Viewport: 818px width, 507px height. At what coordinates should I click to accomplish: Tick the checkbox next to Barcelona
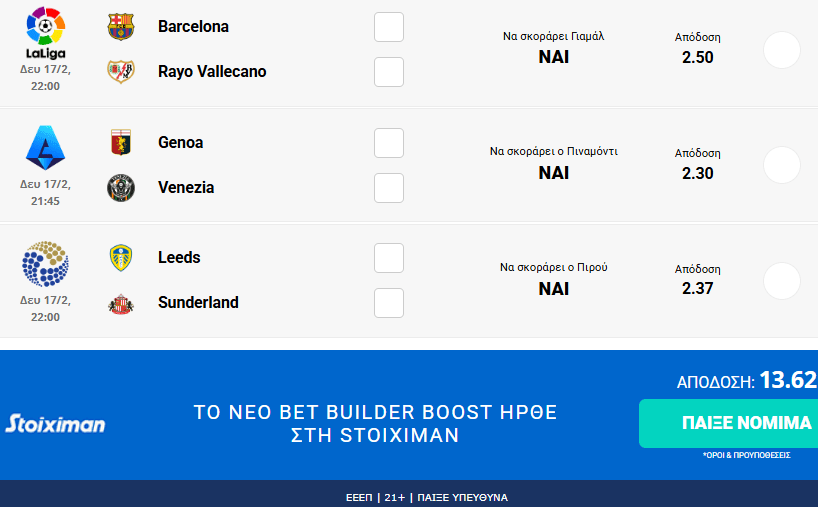(x=389, y=27)
